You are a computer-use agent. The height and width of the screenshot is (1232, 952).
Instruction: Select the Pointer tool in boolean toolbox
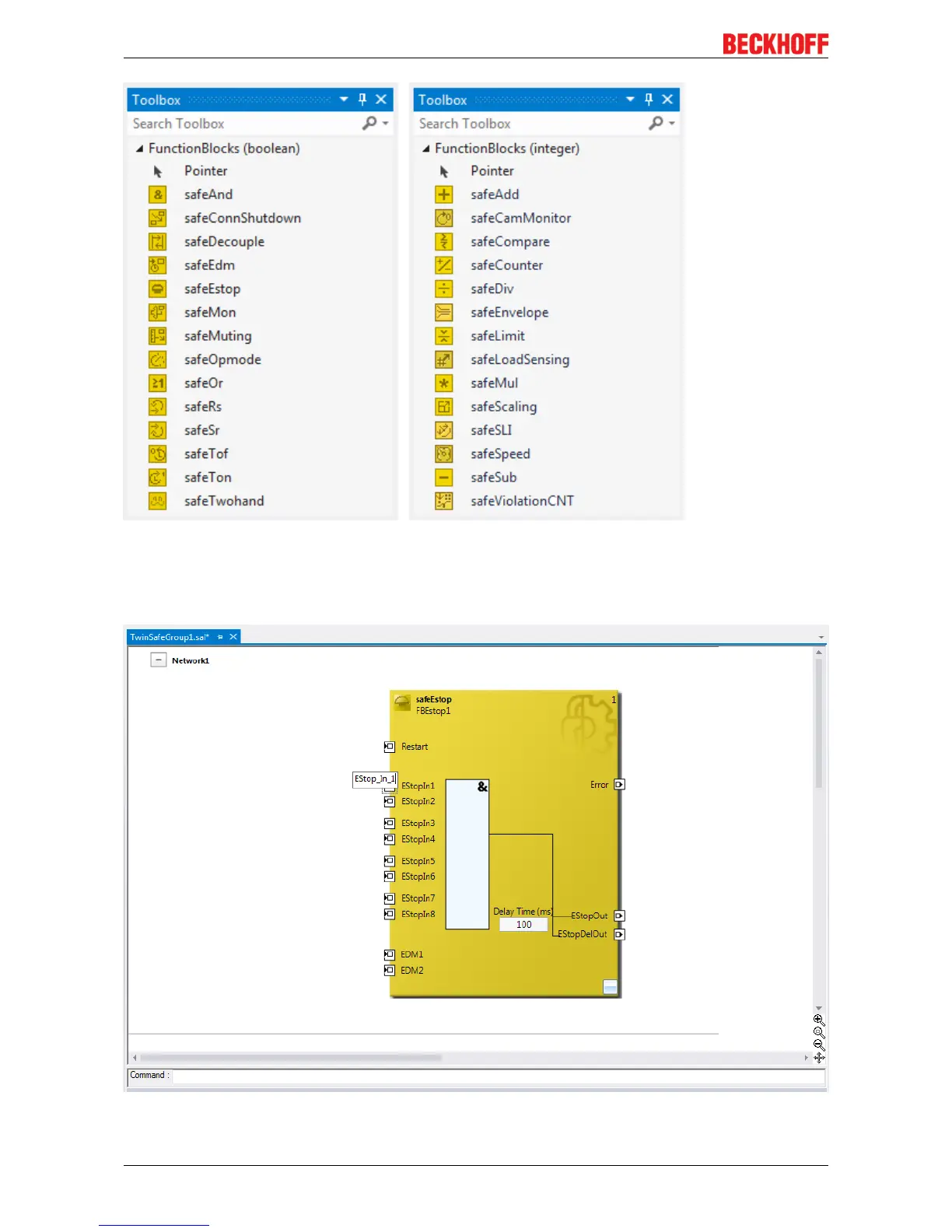point(205,171)
